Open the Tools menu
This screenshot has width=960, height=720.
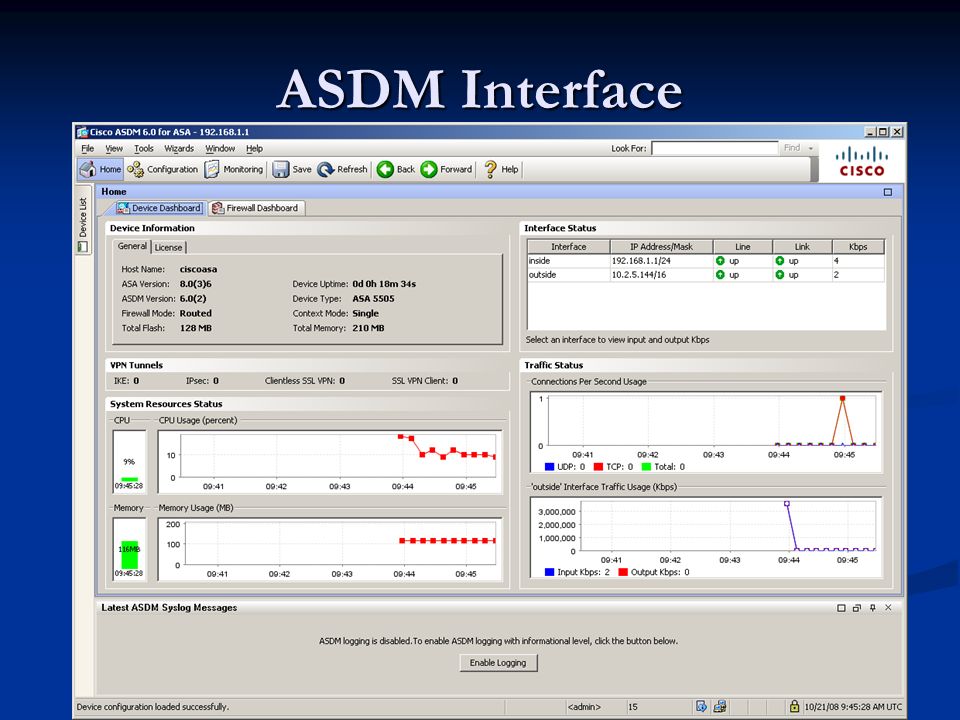tap(143, 149)
